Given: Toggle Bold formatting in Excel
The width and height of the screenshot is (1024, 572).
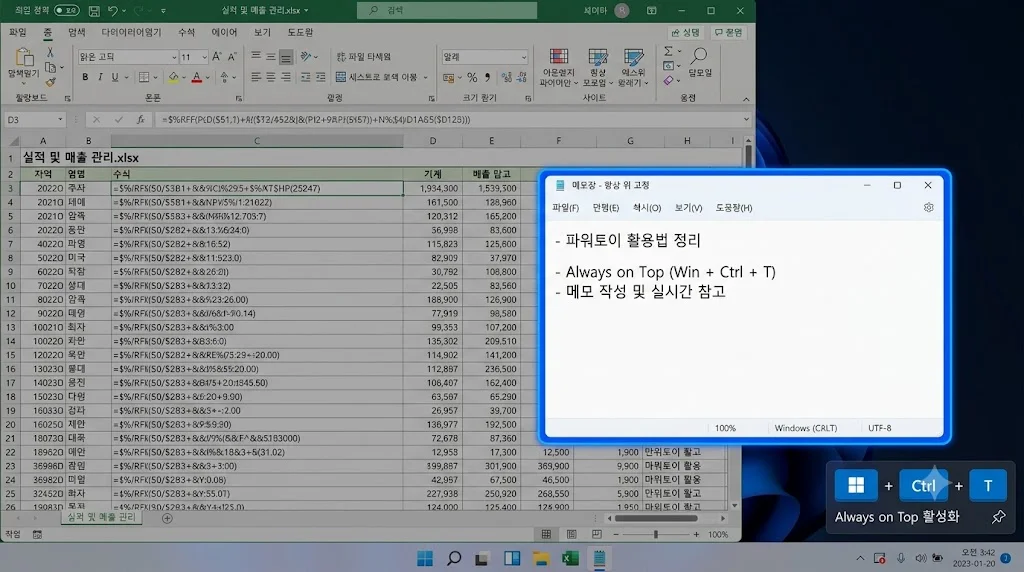Looking at the screenshot, I should pyautogui.click(x=85, y=77).
